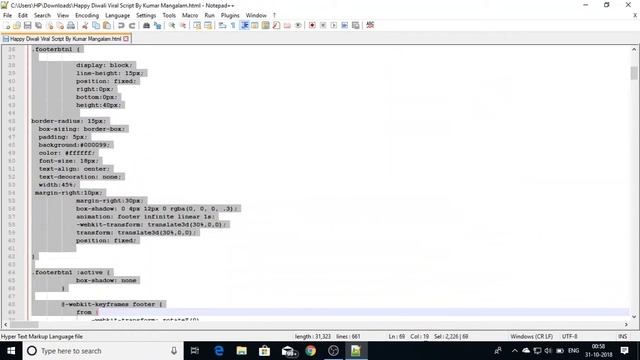Open the Folder as Workspace icon
Image resolution: width=640 pixels, height=360 pixels.
click(x=287, y=25)
